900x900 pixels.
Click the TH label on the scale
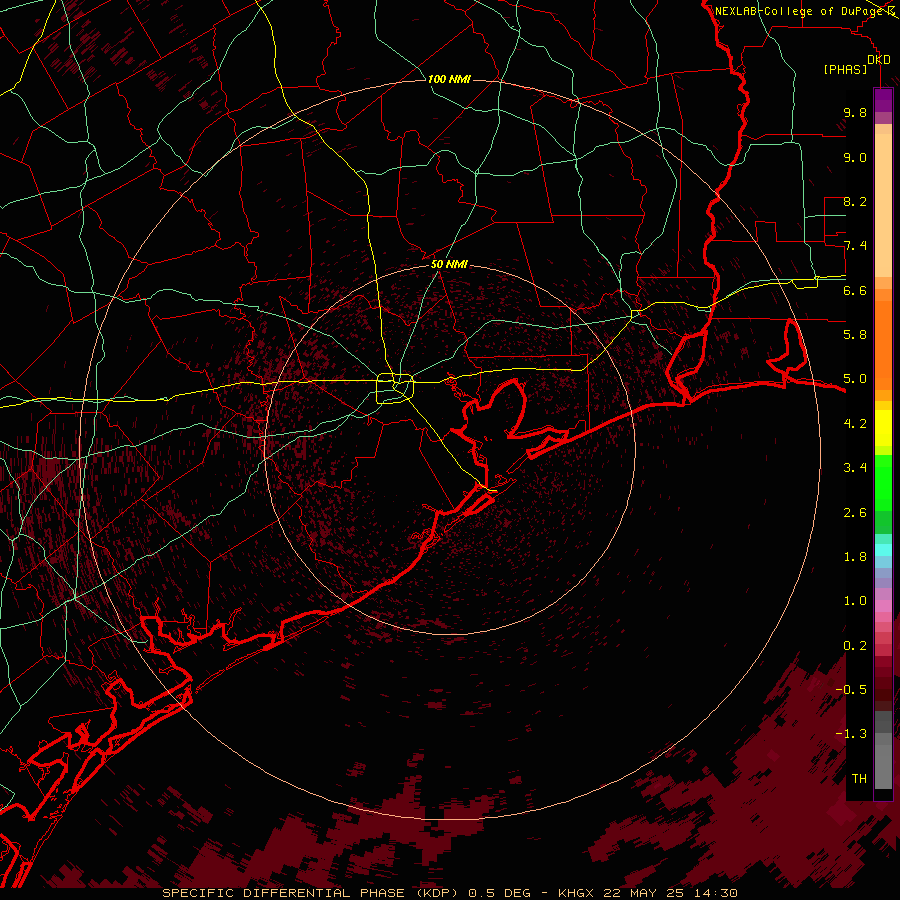tap(859, 779)
